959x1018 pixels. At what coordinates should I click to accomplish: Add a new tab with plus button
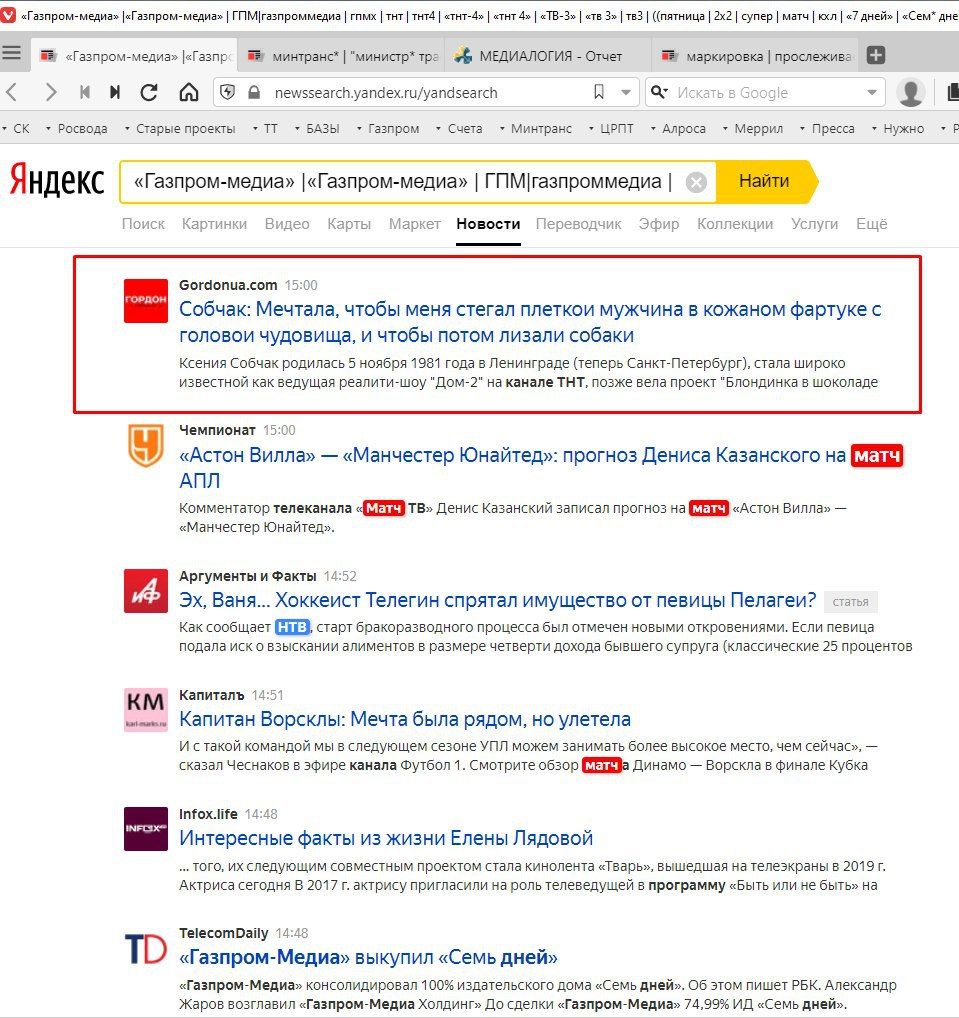tap(876, 56)
